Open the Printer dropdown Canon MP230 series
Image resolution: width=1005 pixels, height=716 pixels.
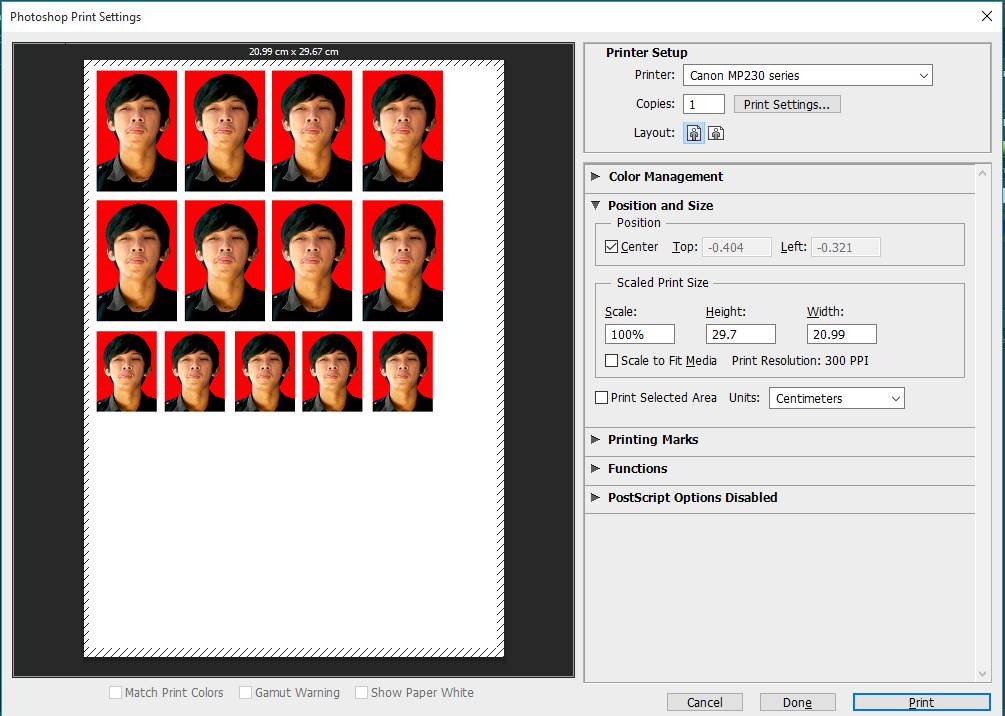808,76
